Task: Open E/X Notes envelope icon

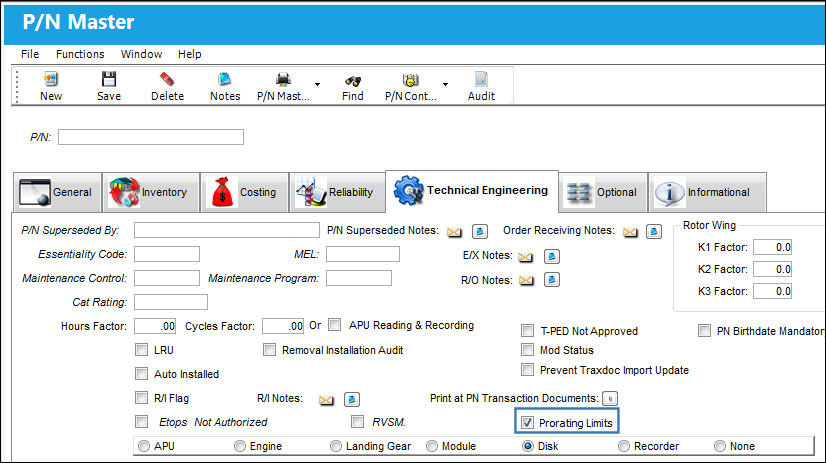Action: [x=525, y=257]
